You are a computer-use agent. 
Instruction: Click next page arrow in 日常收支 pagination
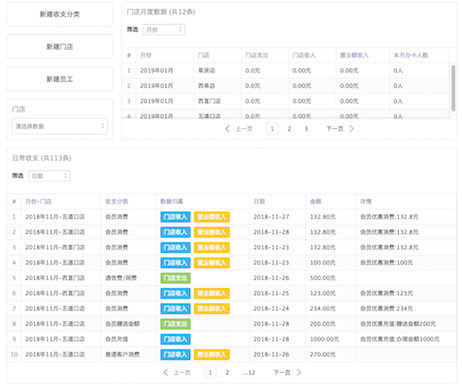coord(299,372)
